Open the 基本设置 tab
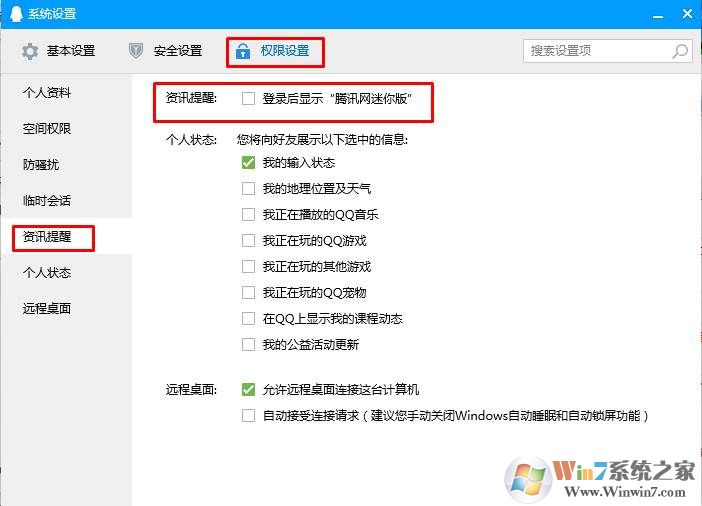The width and height of the screenshot is (702, 506). 59,51
